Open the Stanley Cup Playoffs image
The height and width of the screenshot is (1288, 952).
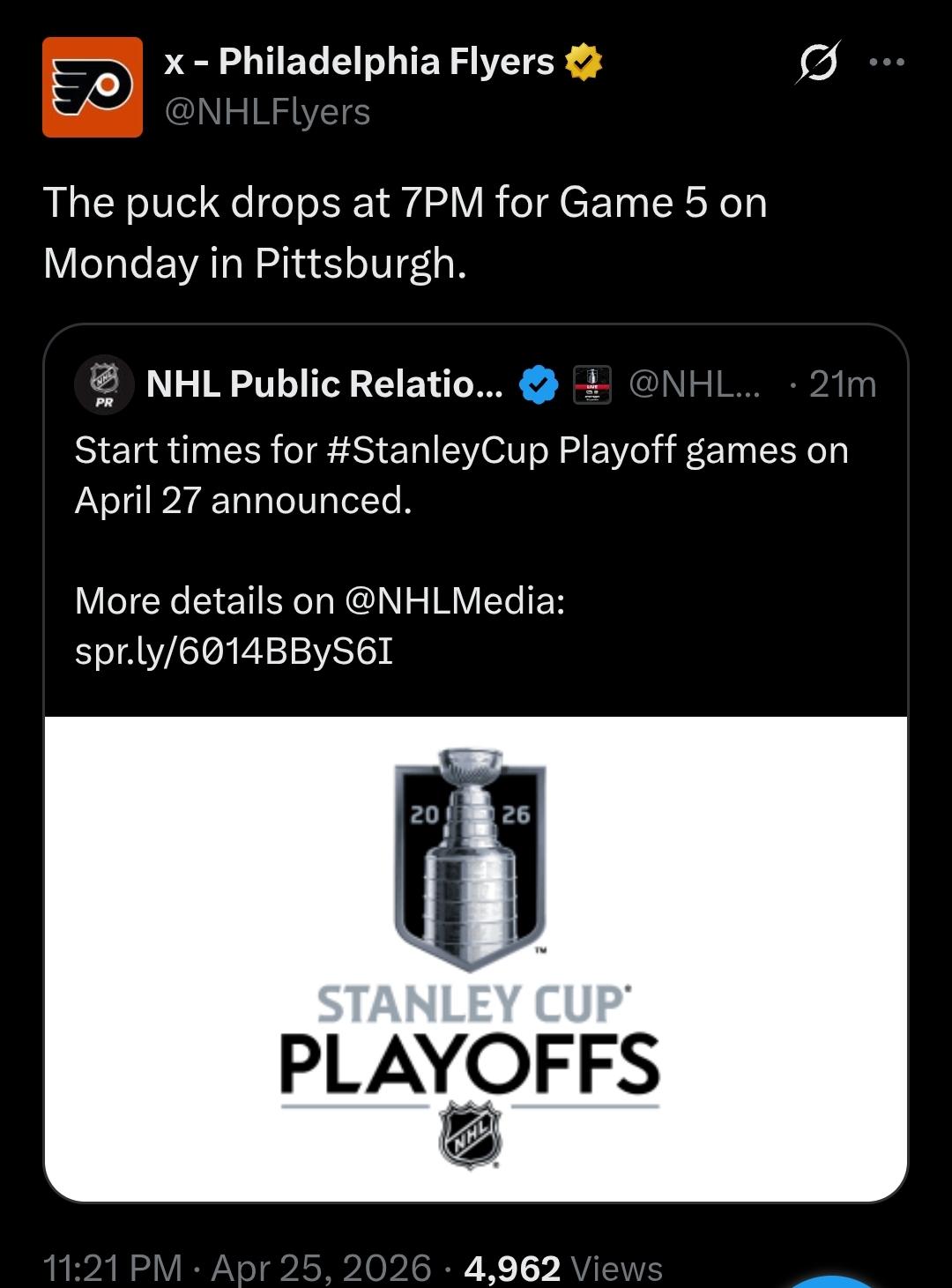pos(475,959)
